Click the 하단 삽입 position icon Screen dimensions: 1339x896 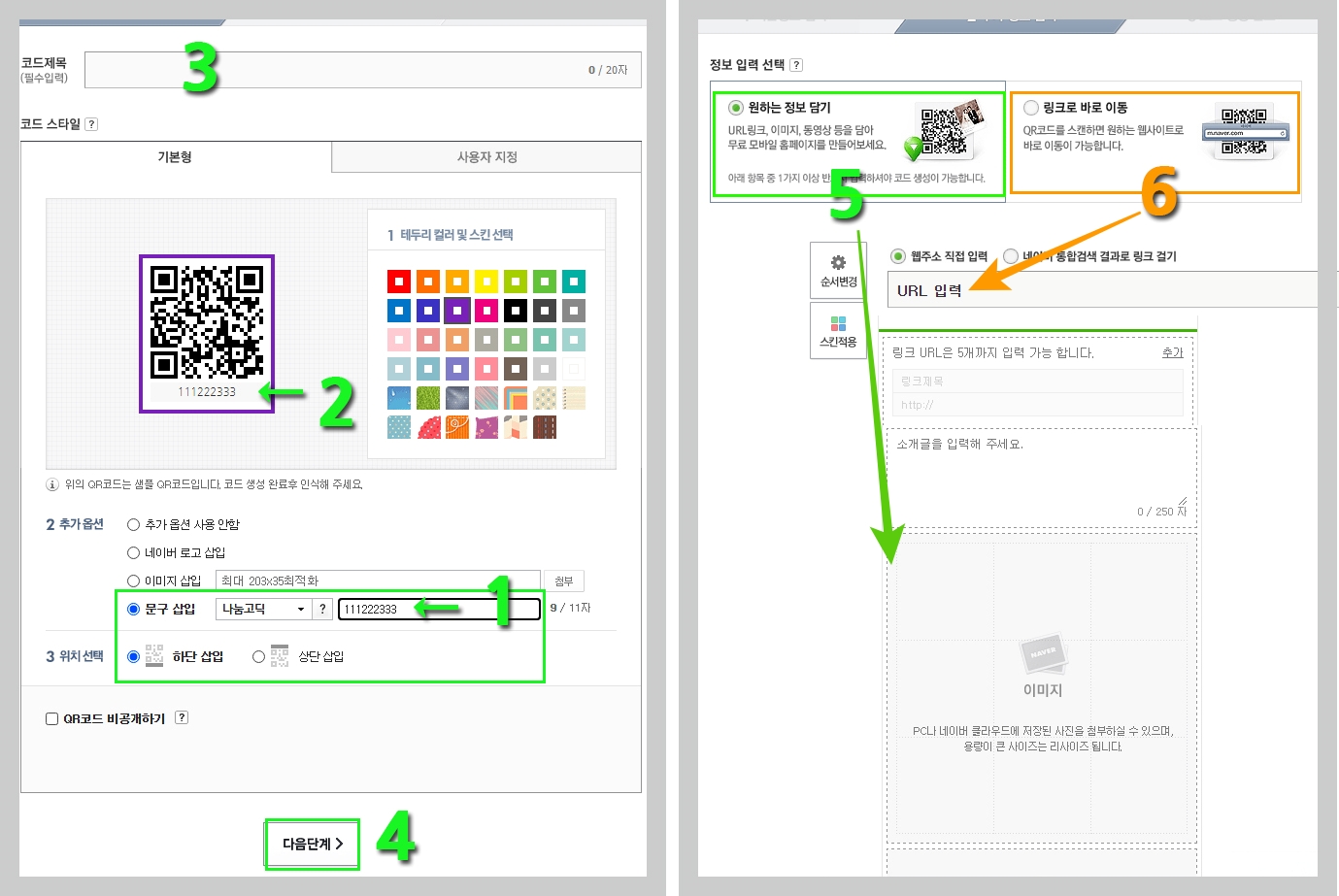[154, 656]
